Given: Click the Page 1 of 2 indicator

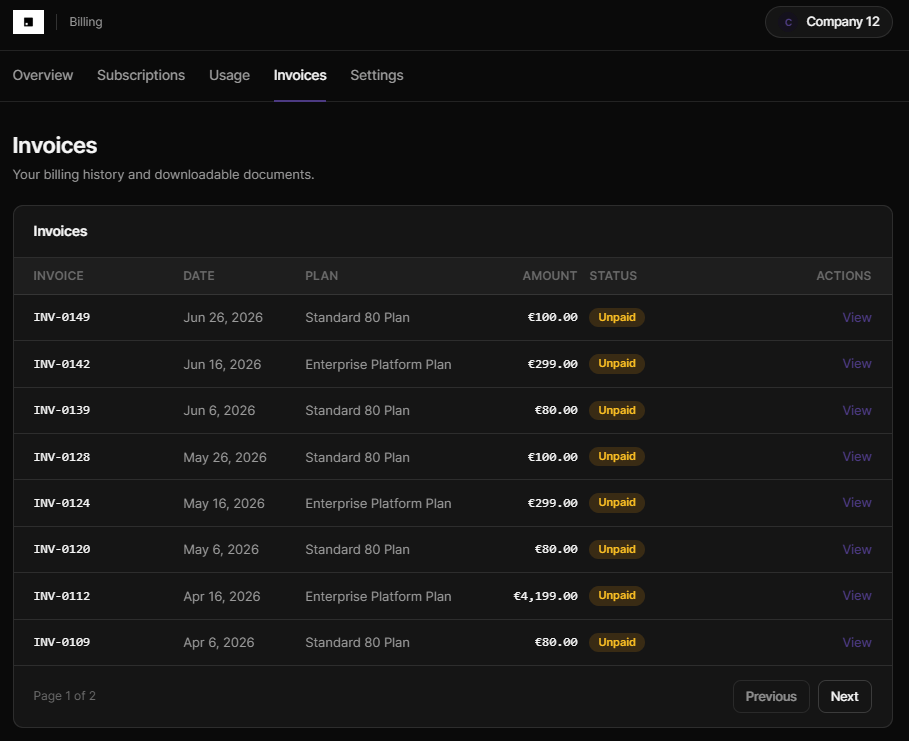Looking at the screenshot, I should tap(64, 696).
